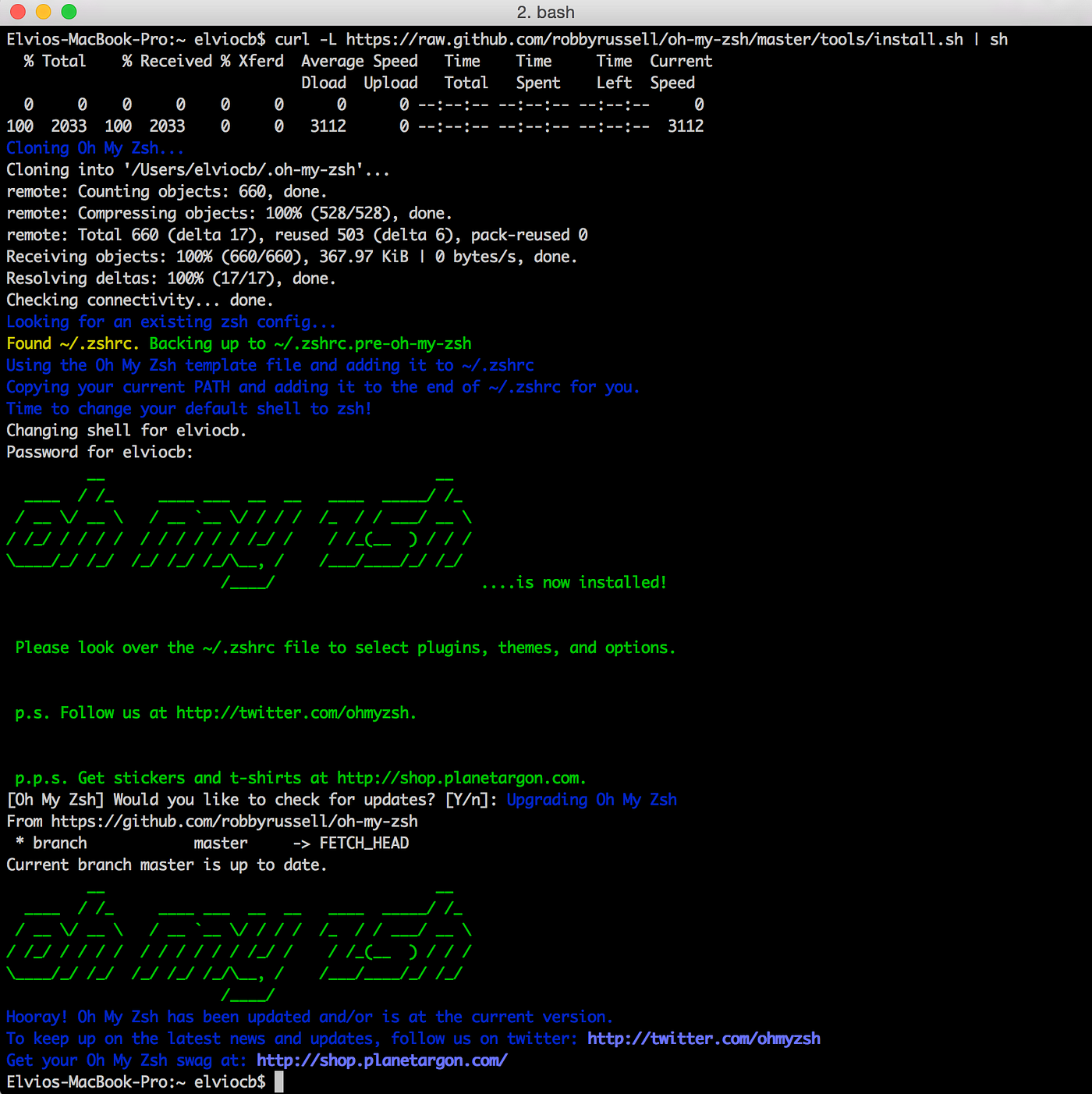Select the 'Hooray!' update confirmation line
The height and width of the screenshot is (1094, 1092).
point(308,1017)
